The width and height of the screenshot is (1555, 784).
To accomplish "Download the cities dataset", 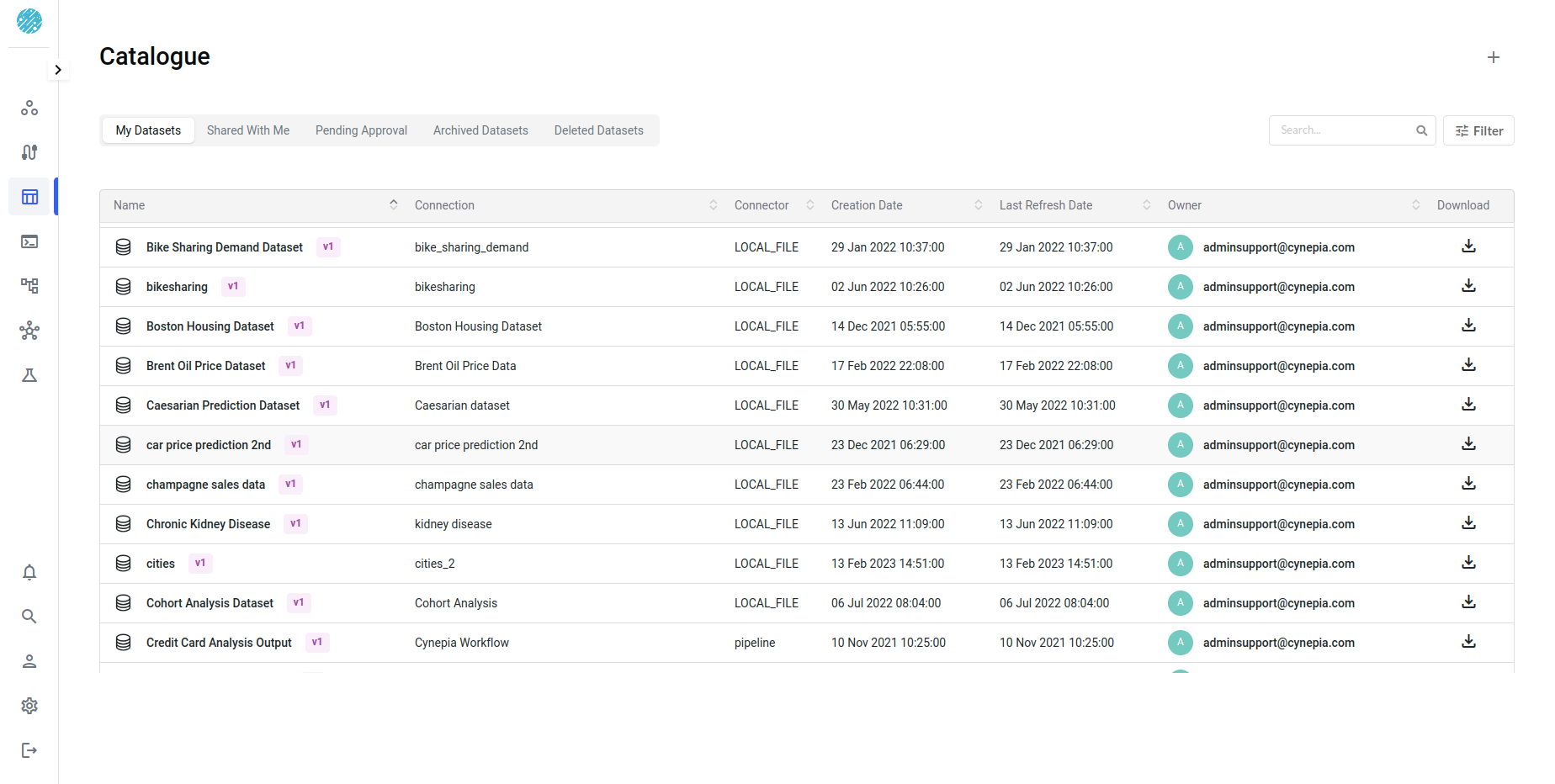I will point(1468,563).
